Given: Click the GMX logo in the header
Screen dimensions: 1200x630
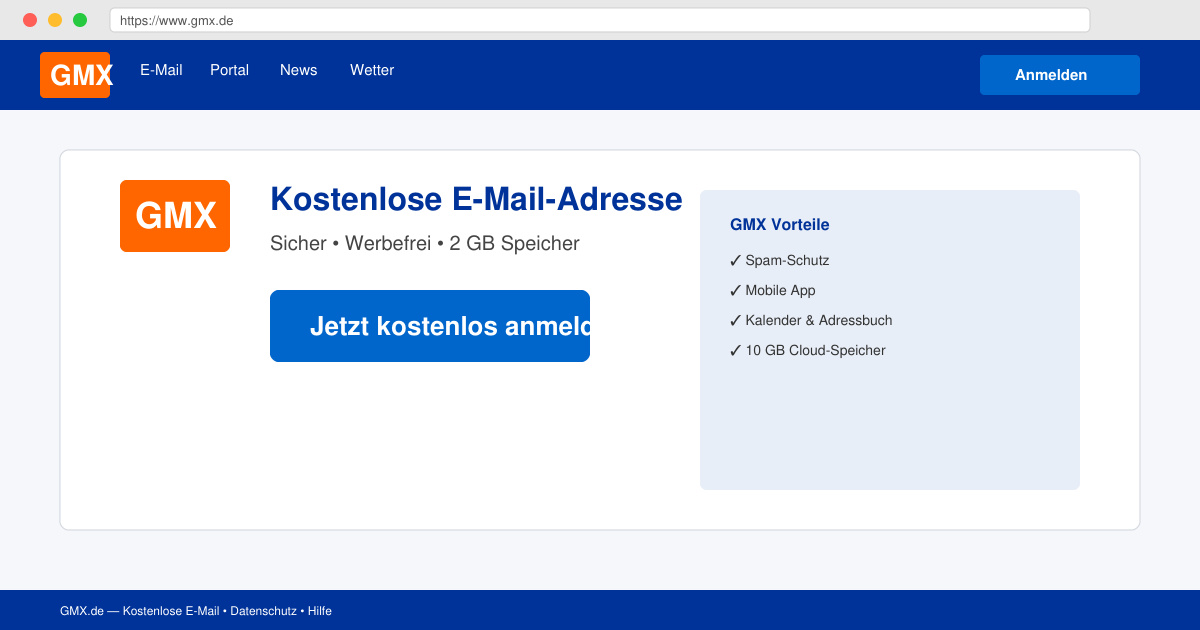Looking at the screenshot, I should point(75,75).
